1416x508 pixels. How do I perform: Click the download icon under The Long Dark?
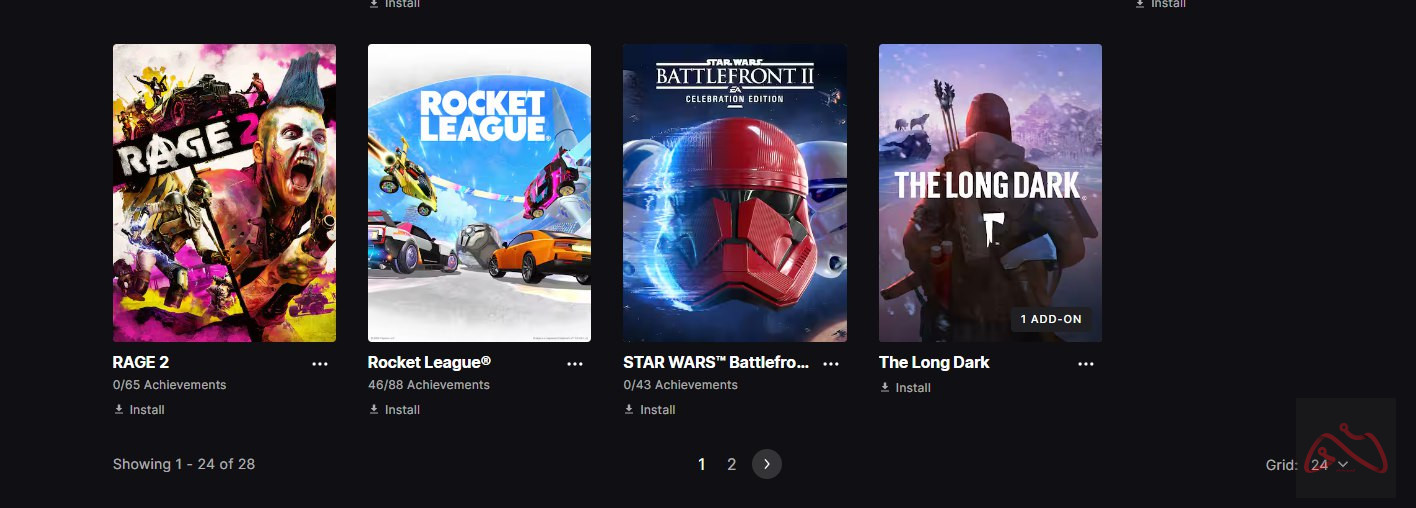click(885, 387)
